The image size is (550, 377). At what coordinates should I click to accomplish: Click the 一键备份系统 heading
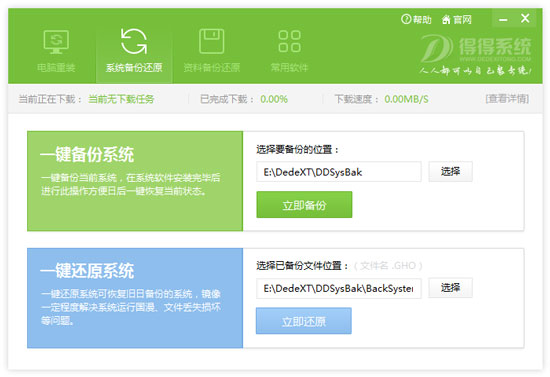click(87, 155)
